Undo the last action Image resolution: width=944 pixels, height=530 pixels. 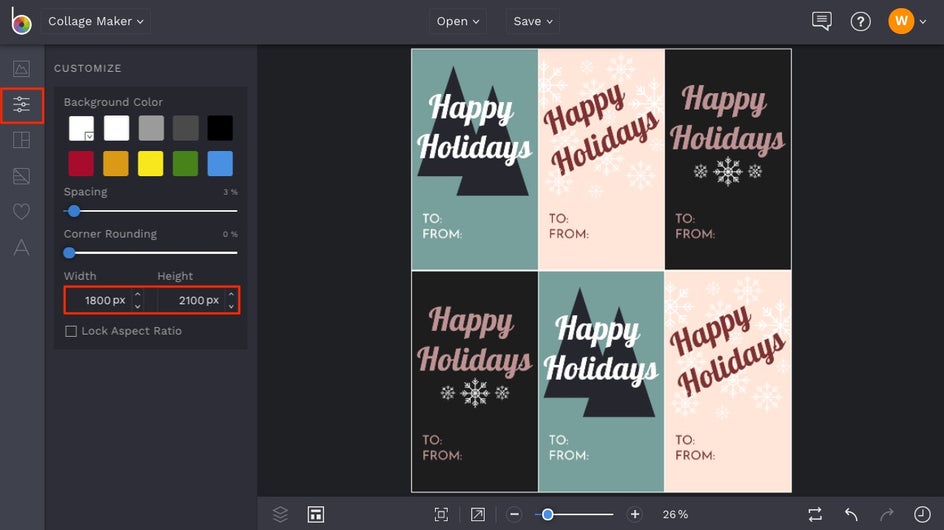click(x=851, y=514)
